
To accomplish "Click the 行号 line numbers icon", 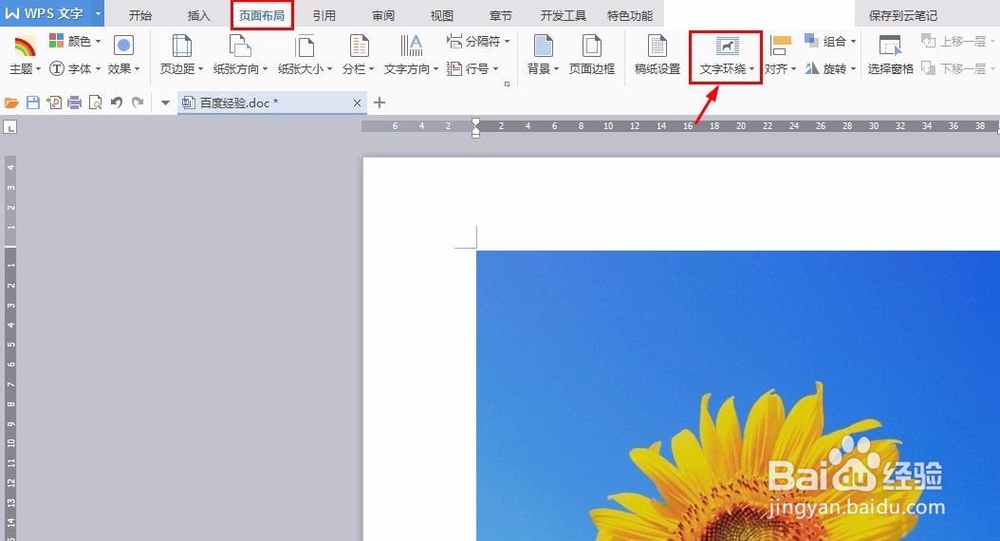I will point(454,68).
